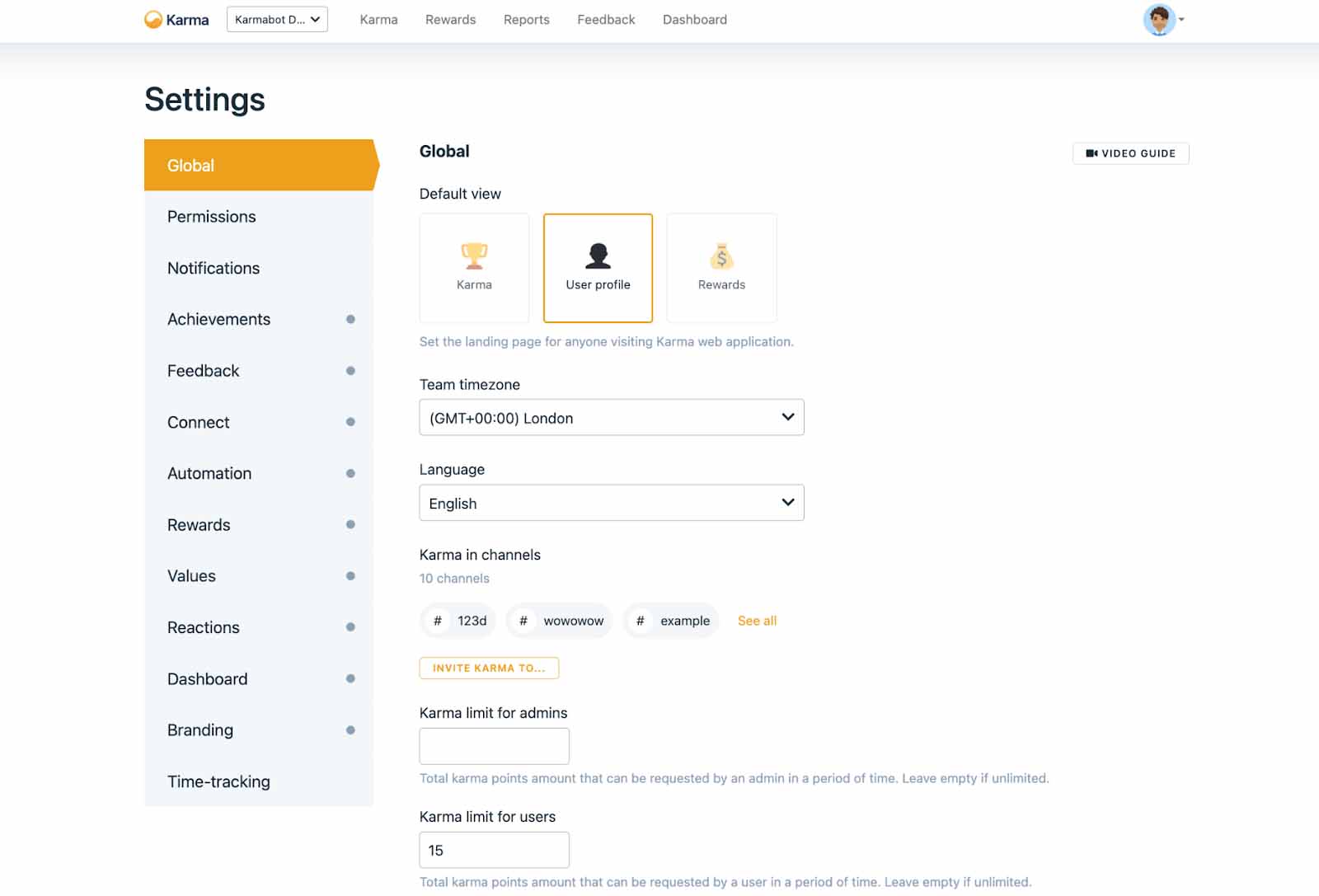
Task: Click the Karma limit for admins input field
Action: coord(494,745)
